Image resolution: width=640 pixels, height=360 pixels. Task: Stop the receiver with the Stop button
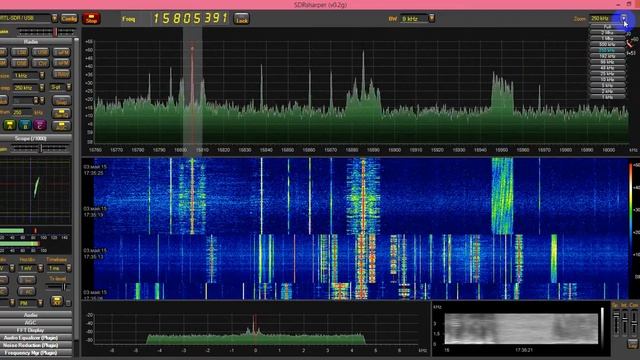pos(91,19)
